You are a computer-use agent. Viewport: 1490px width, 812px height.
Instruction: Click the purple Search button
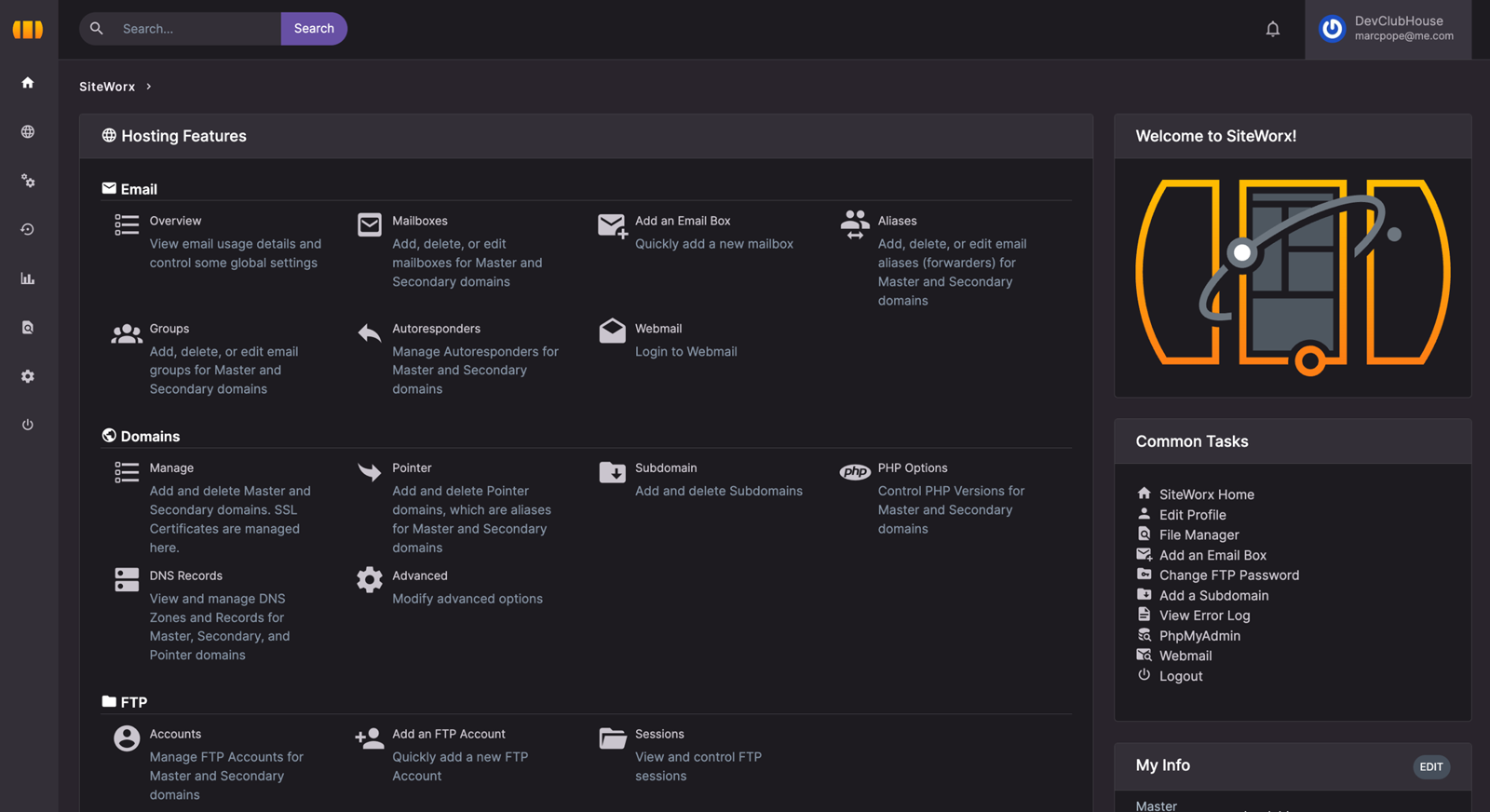click(x=314, y=29)
